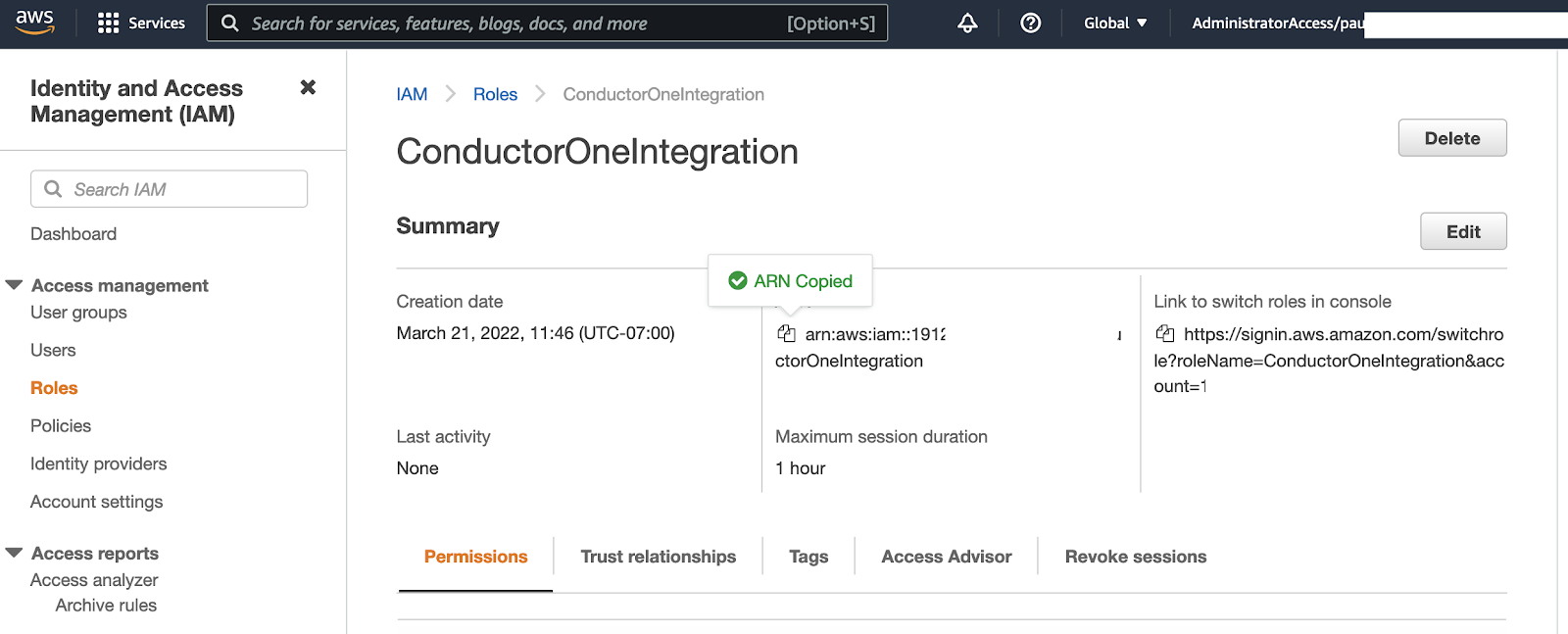Copy the switch roles console link icon
The image size is (1568, 634).
click(x=1164, y=334)
